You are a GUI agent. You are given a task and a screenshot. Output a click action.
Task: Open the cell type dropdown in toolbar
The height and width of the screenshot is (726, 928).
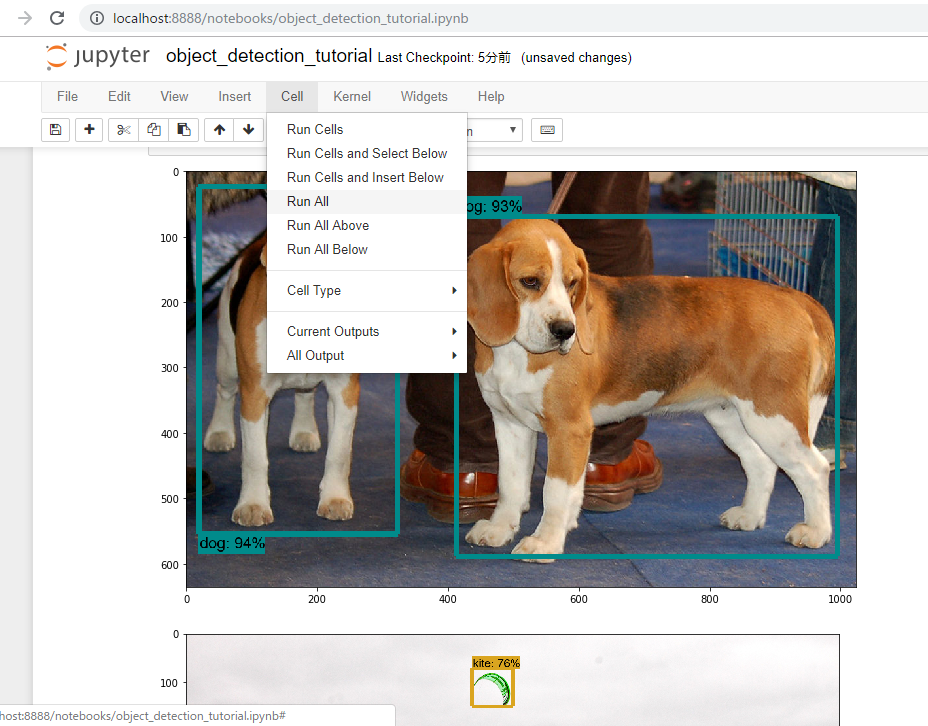(x=495, y=130)
